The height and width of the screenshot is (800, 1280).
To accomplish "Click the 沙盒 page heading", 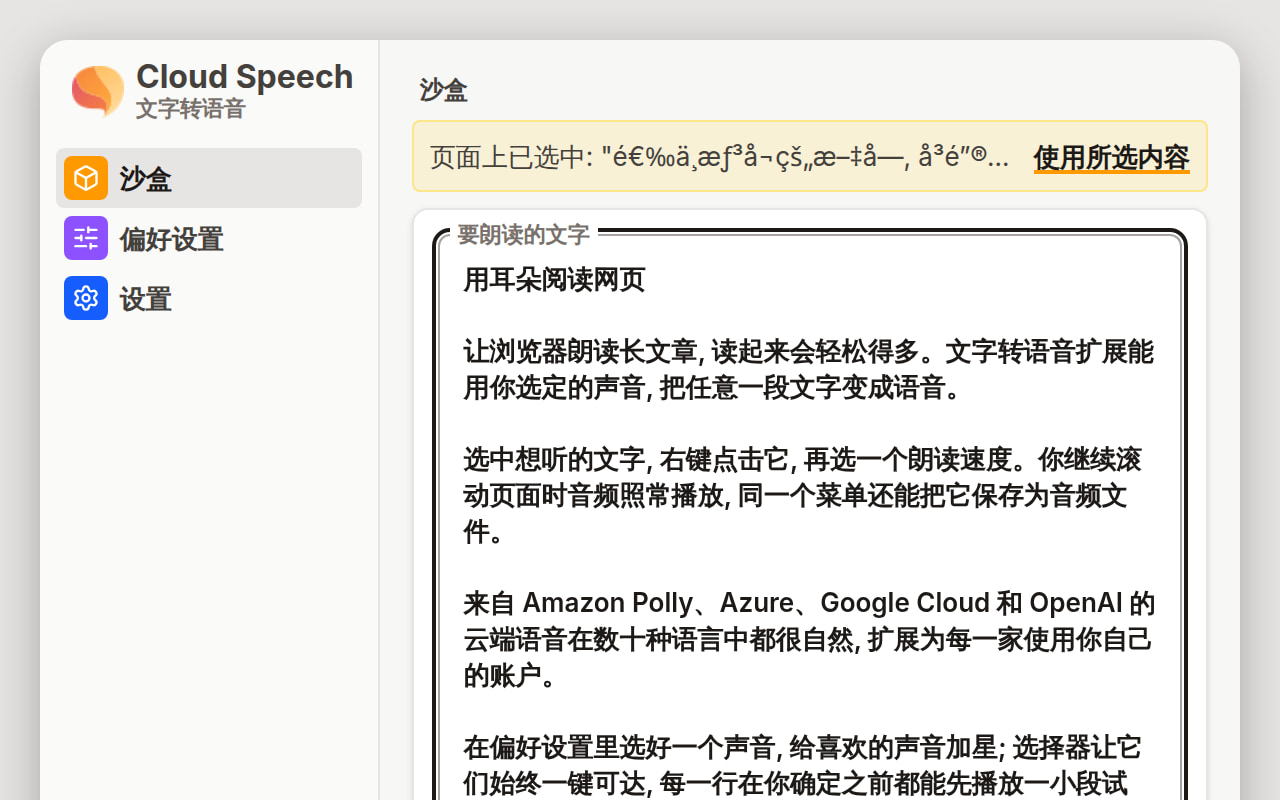I will 444,90.
